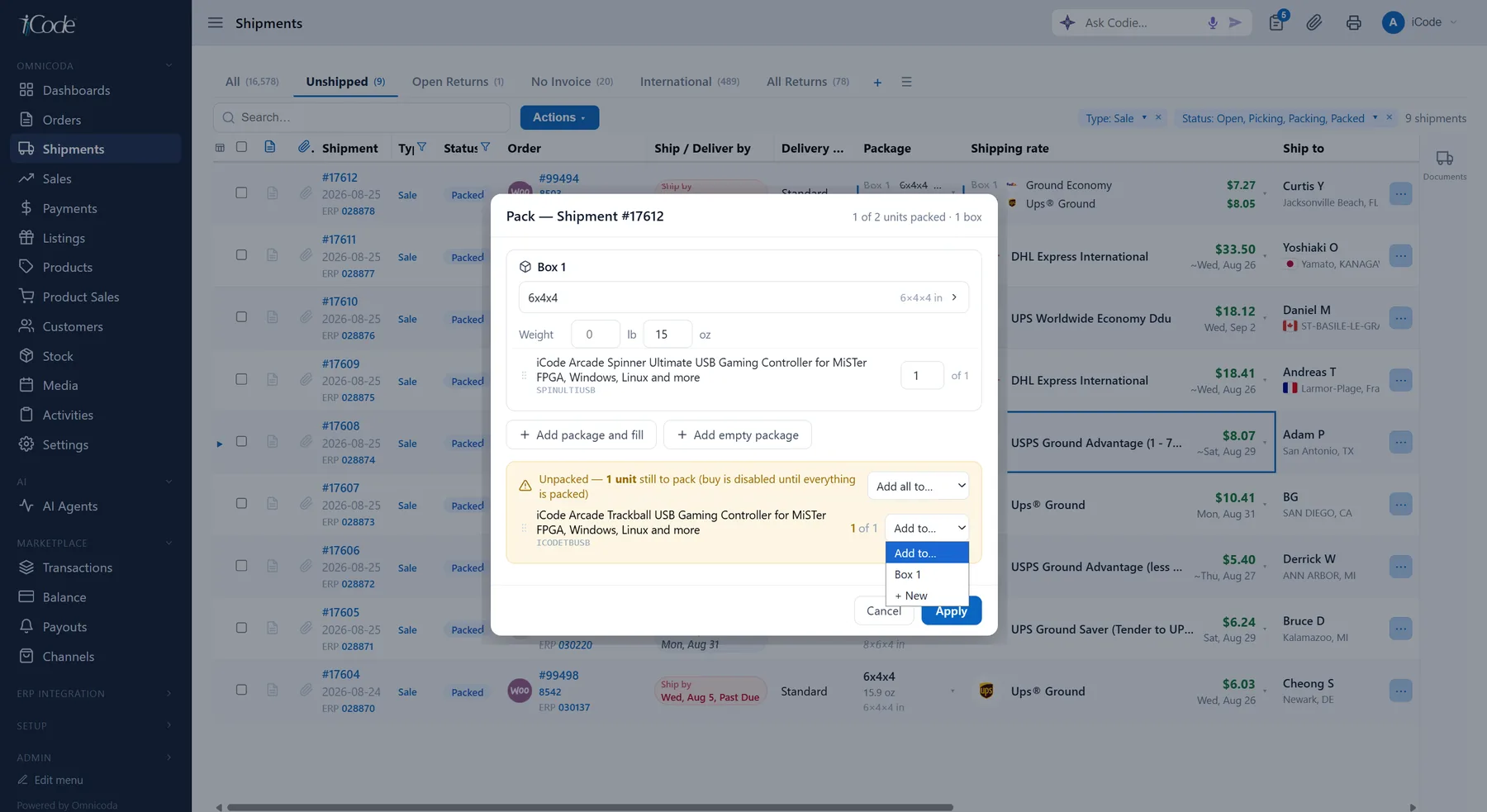Open the iCode account menu
Viewport: 1487px width, 812px height.
pos(1421,22)
